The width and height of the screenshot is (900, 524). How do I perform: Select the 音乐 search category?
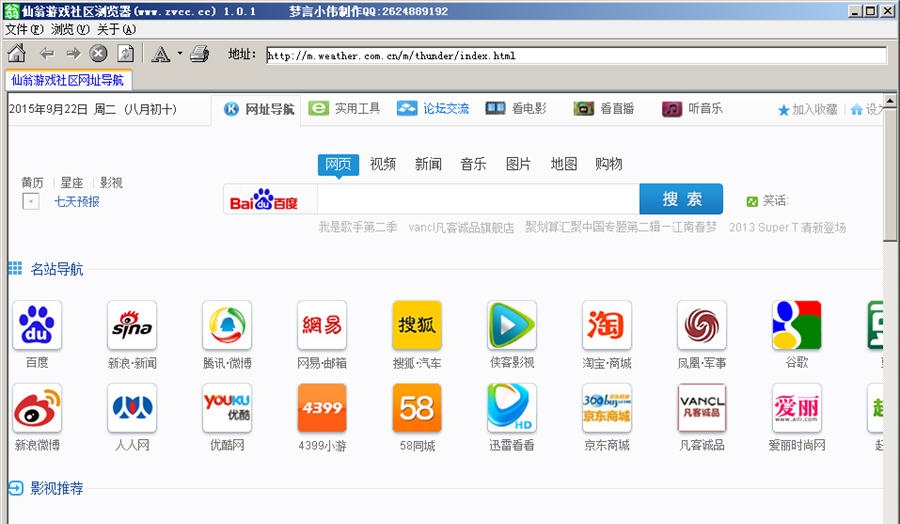tap(473, 164)
